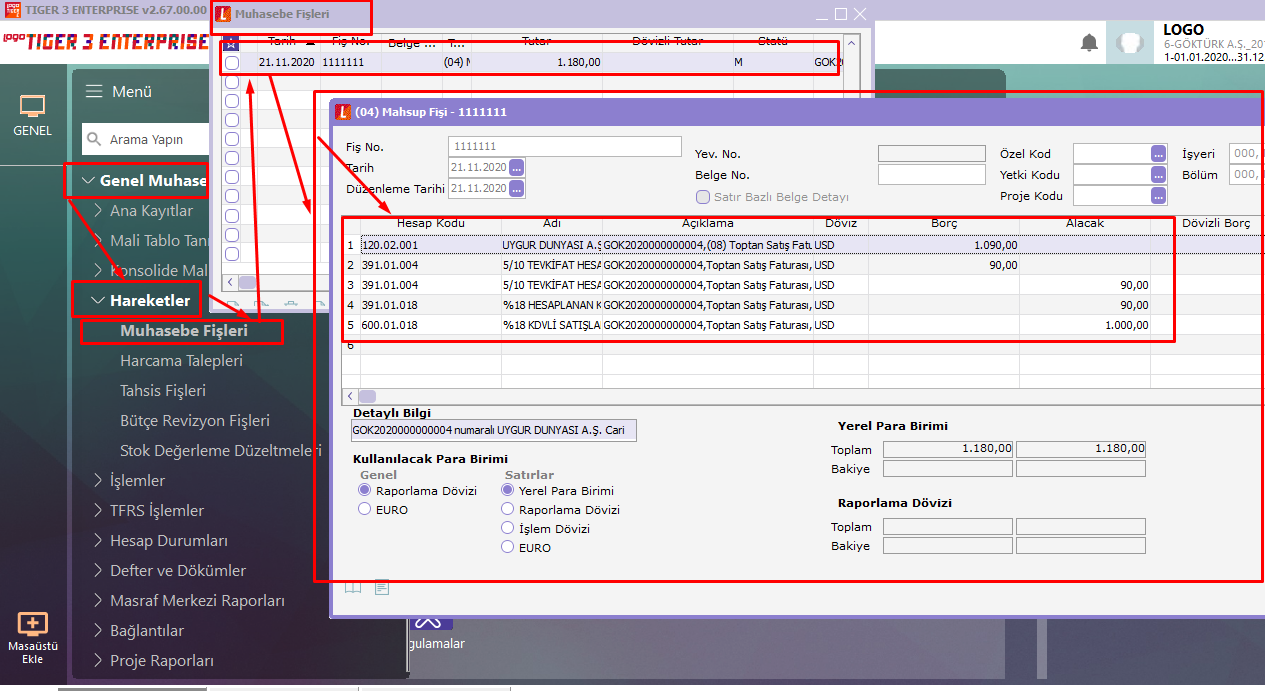Open Bütçe Revizyon Fişleri menu item
Image resolution: width=1265 pixels, height=691 pixels.
pos(195,421)
